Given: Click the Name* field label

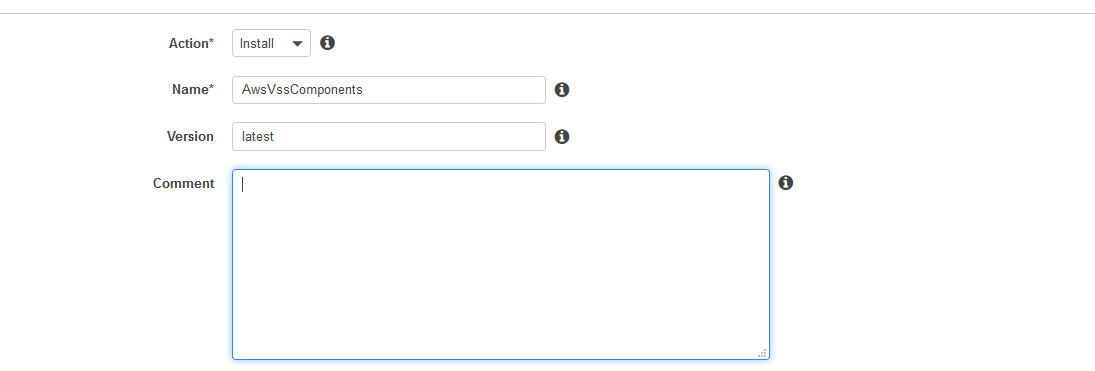Looking at the screenshot, I should (193, 89).
